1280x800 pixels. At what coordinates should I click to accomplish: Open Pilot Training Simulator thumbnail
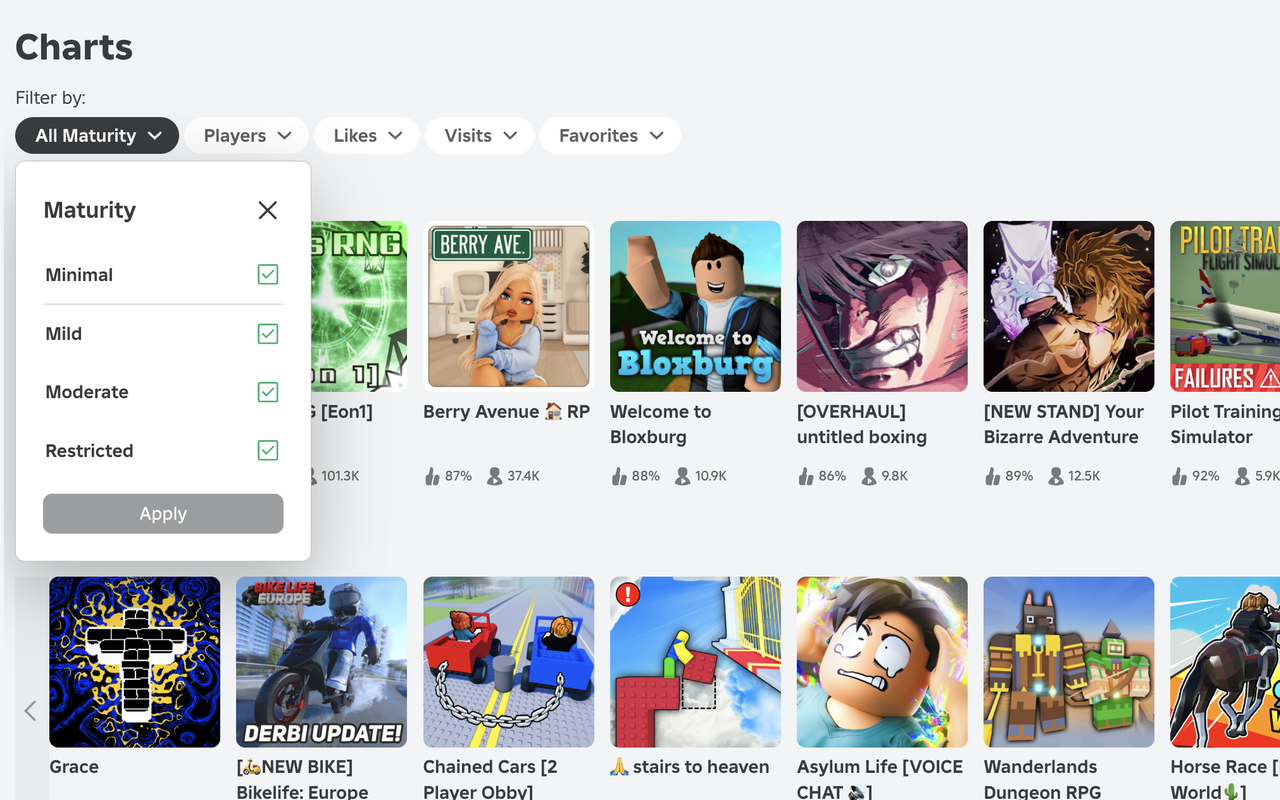coord(1225,306)
